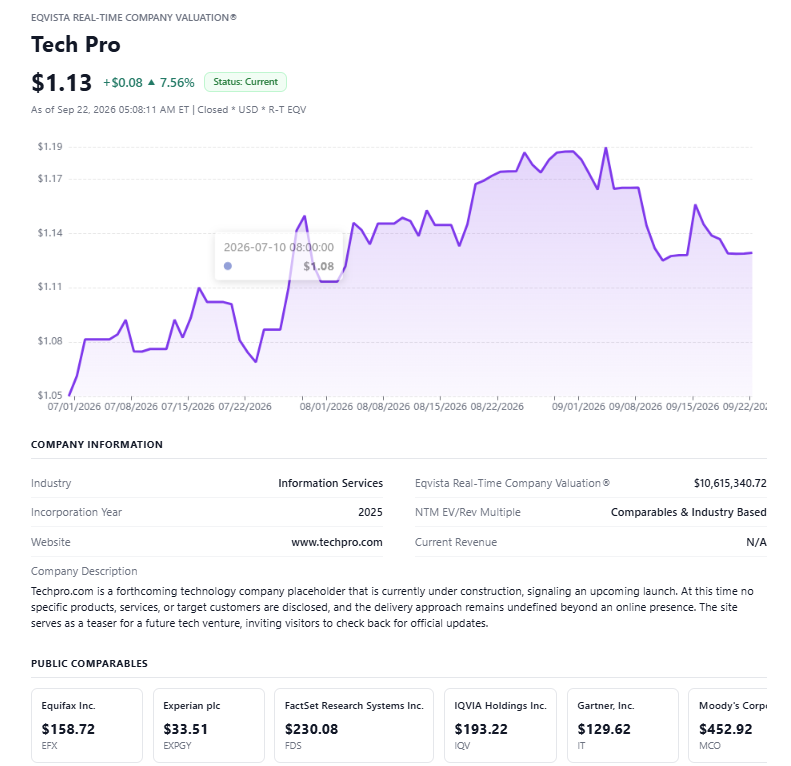Click the 08/01/2026 x-axis date
Viewport: 791px width, 766px height.
coord(326,407)
